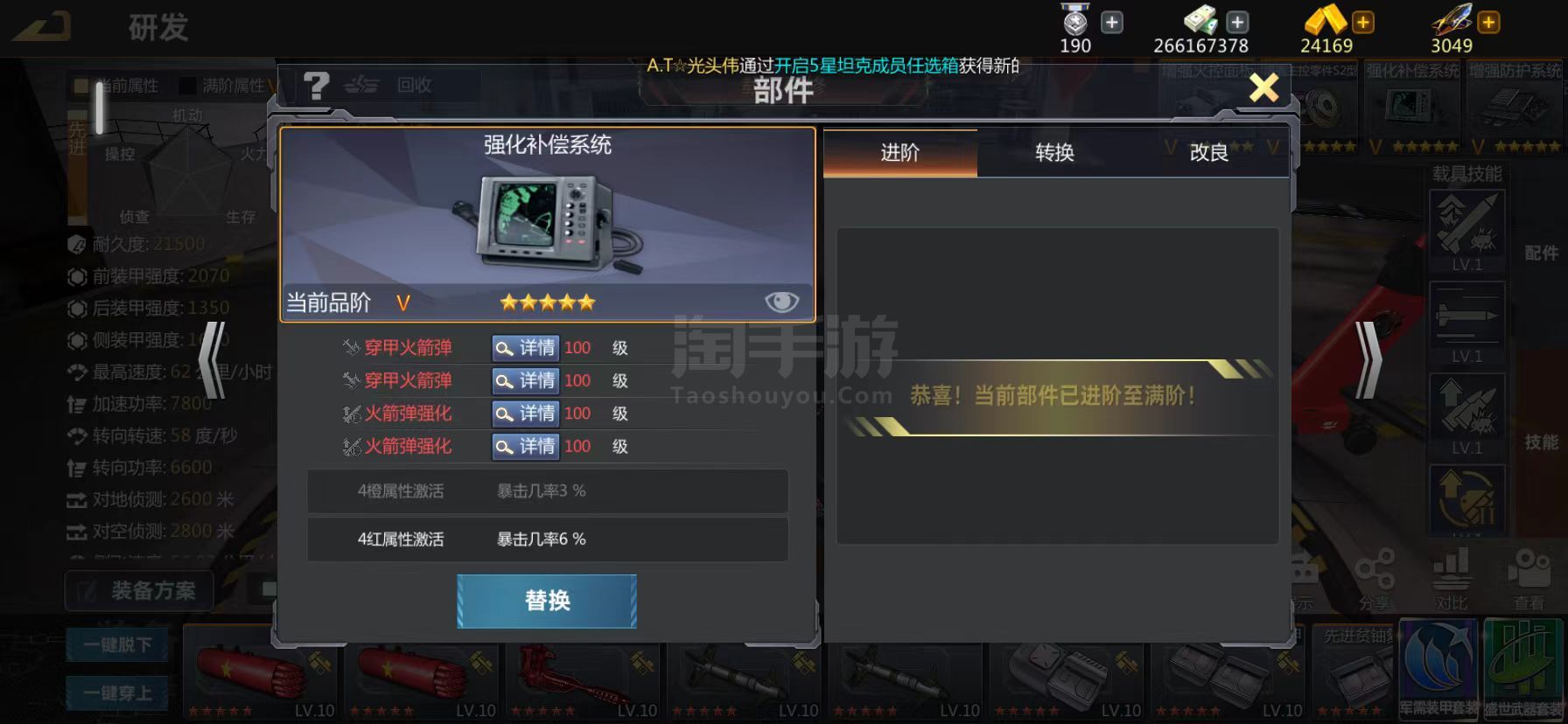Open 详情 for first 穿甲火箭弹 attribute
The image size is (1568, 724).
524,348
